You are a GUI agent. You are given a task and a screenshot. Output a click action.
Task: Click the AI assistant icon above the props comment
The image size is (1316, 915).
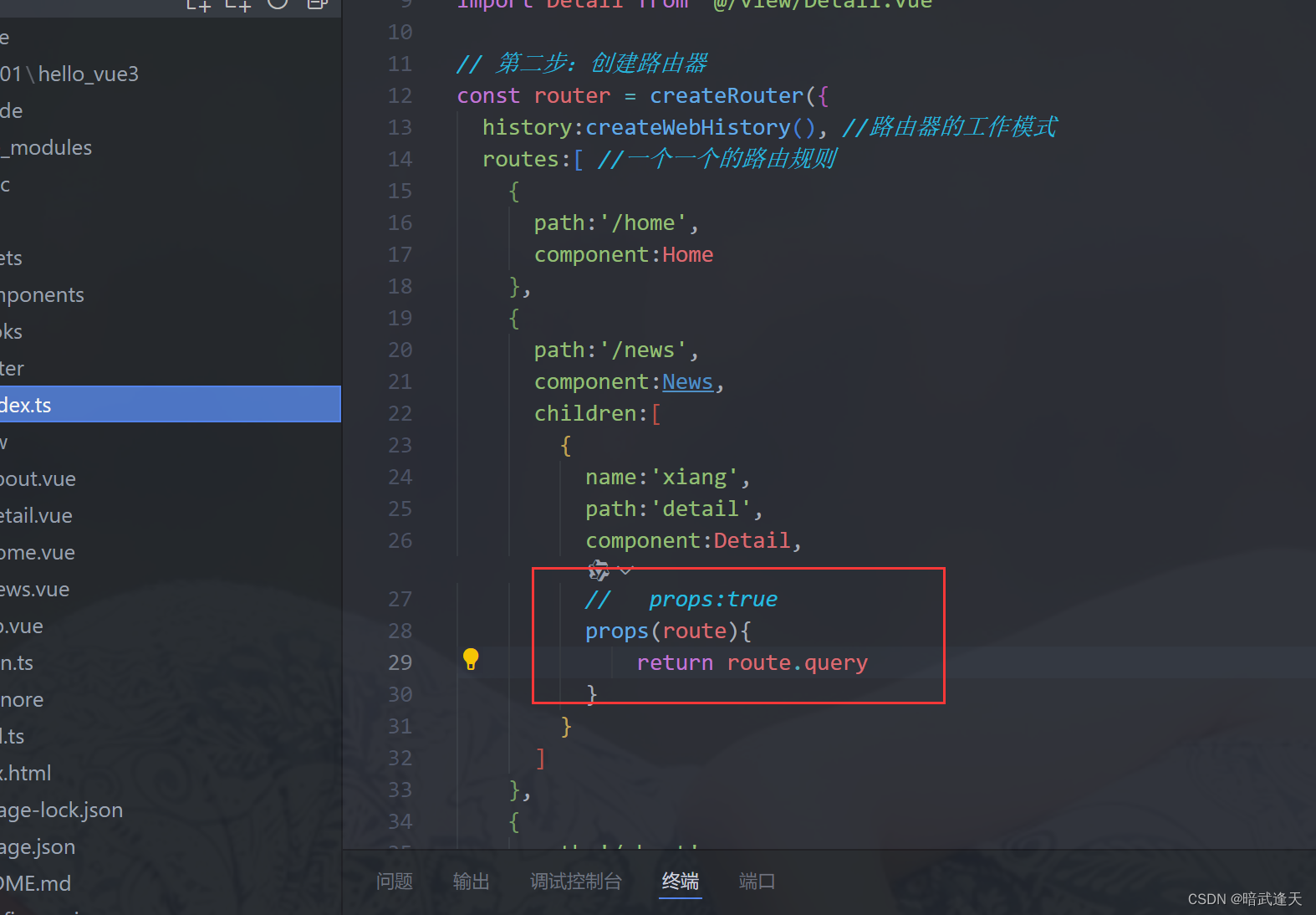pos(599,570)
